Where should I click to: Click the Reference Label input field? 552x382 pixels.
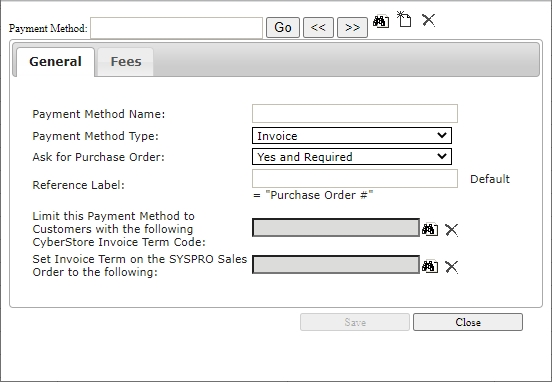click(x=355, y=178)
